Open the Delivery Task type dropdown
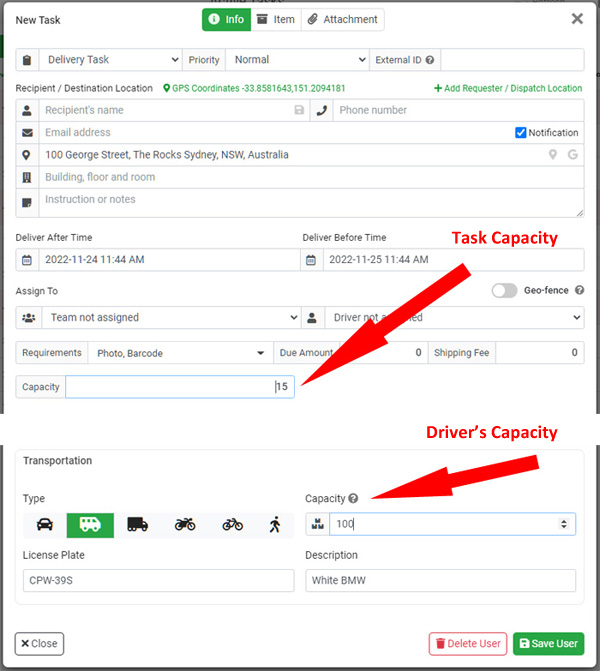The image size is (600, 671). [x=111, y=59]
